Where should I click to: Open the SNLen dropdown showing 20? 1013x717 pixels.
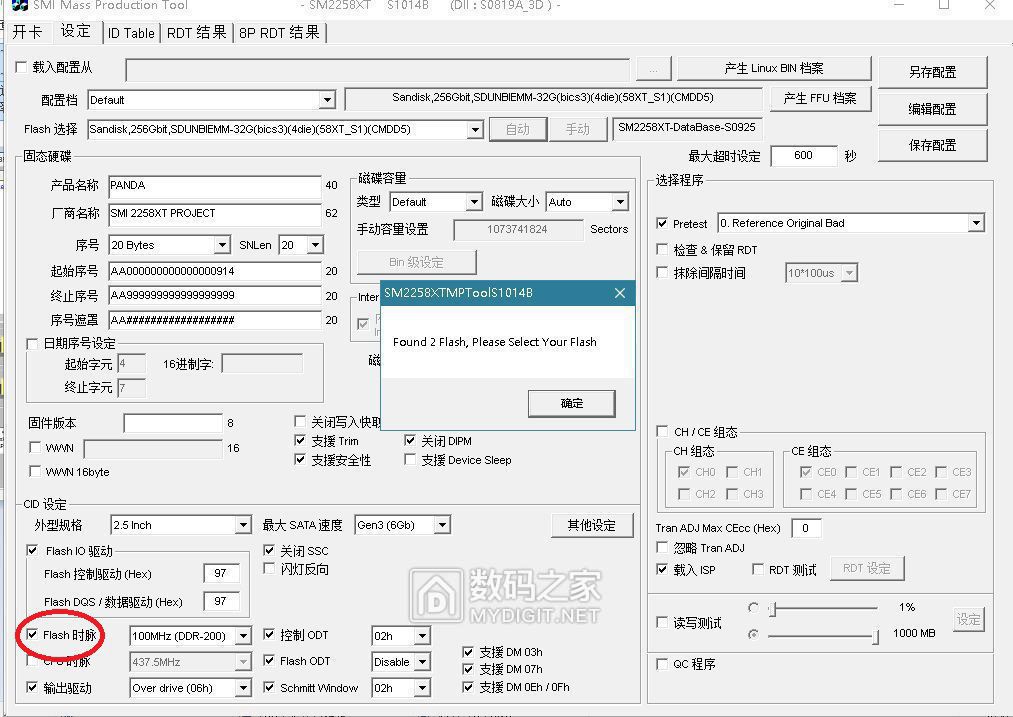[315, 245]
